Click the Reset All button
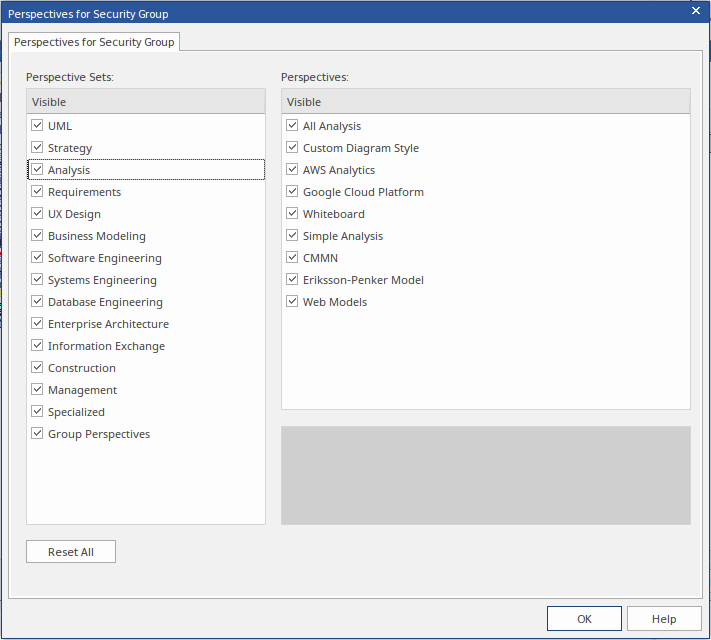711x640 pixels. tap(71, 552)
